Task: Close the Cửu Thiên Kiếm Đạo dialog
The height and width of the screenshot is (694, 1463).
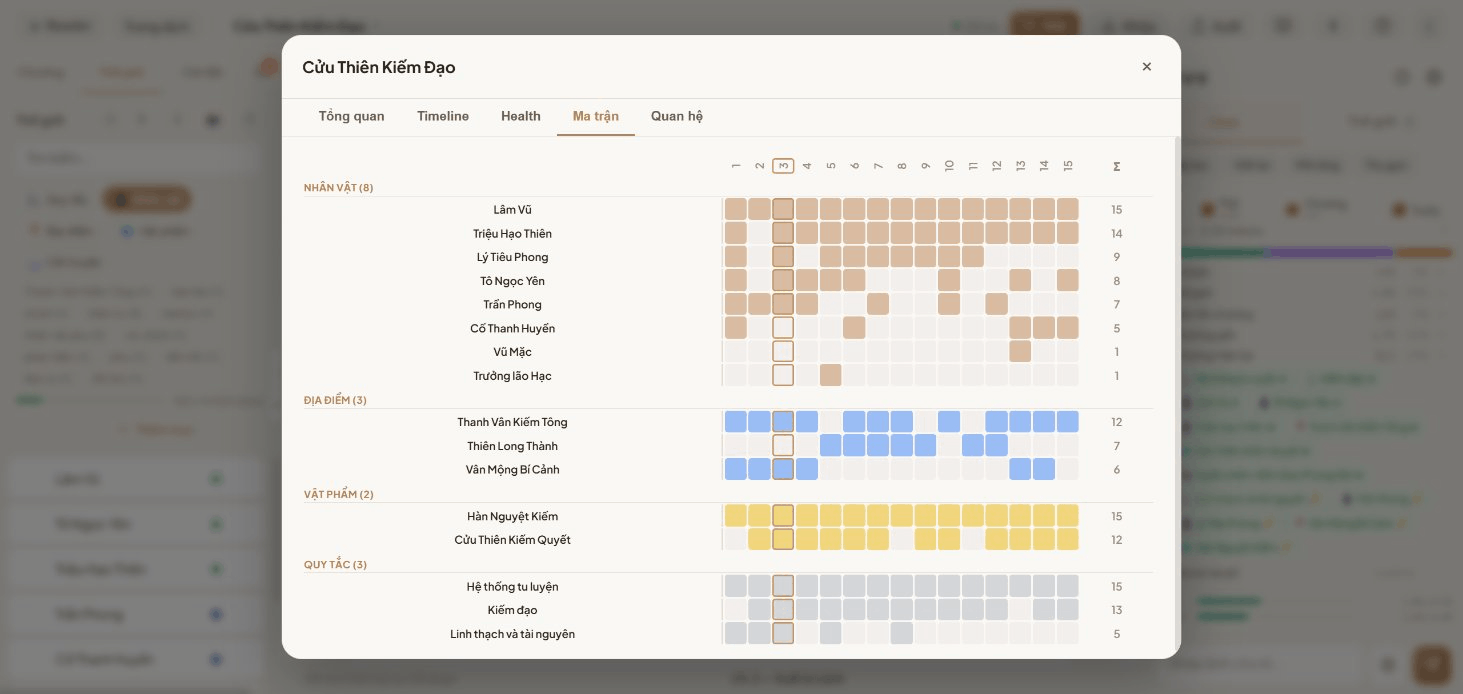Action: pyautogui.click(x=1146, y=67)
